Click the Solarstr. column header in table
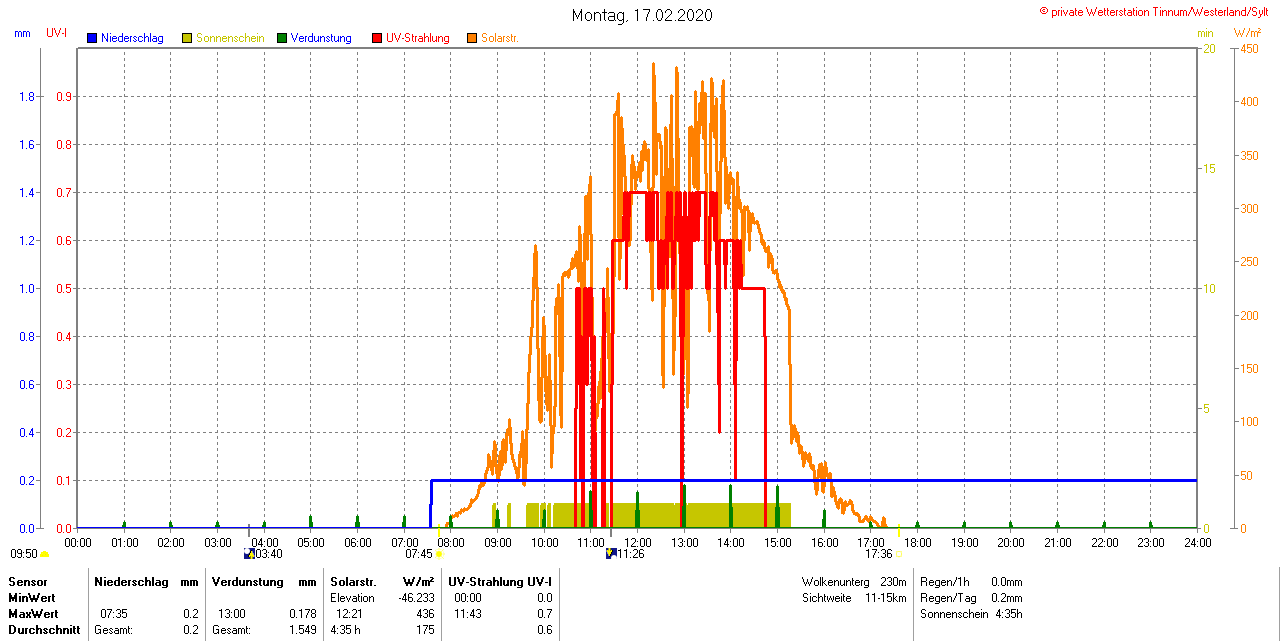Screen dimensions: 1280x641 coord(353,582)
